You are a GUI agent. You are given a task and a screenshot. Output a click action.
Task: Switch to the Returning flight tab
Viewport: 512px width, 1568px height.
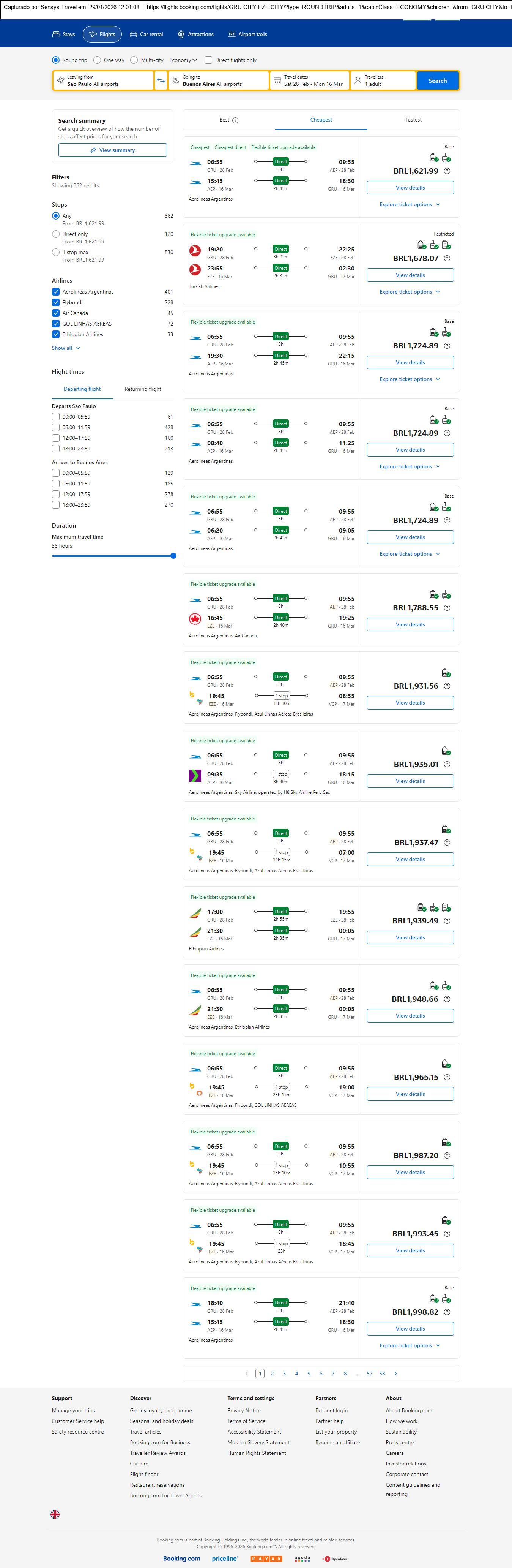[143, 389]
